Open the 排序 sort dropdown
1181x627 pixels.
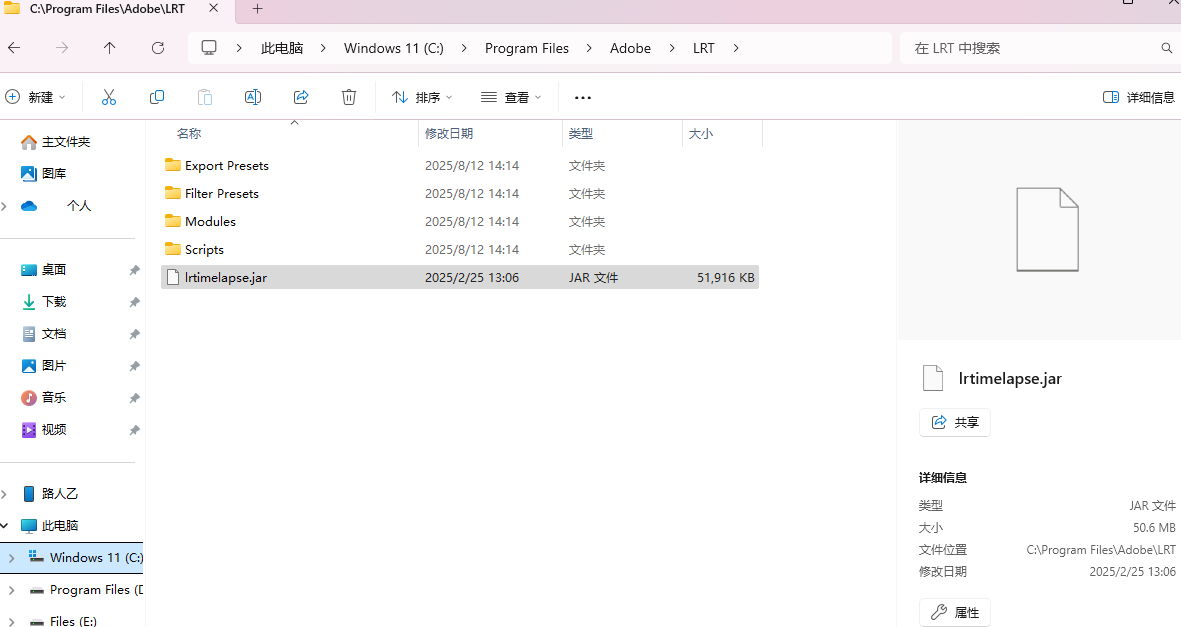(x=422, y=97)
